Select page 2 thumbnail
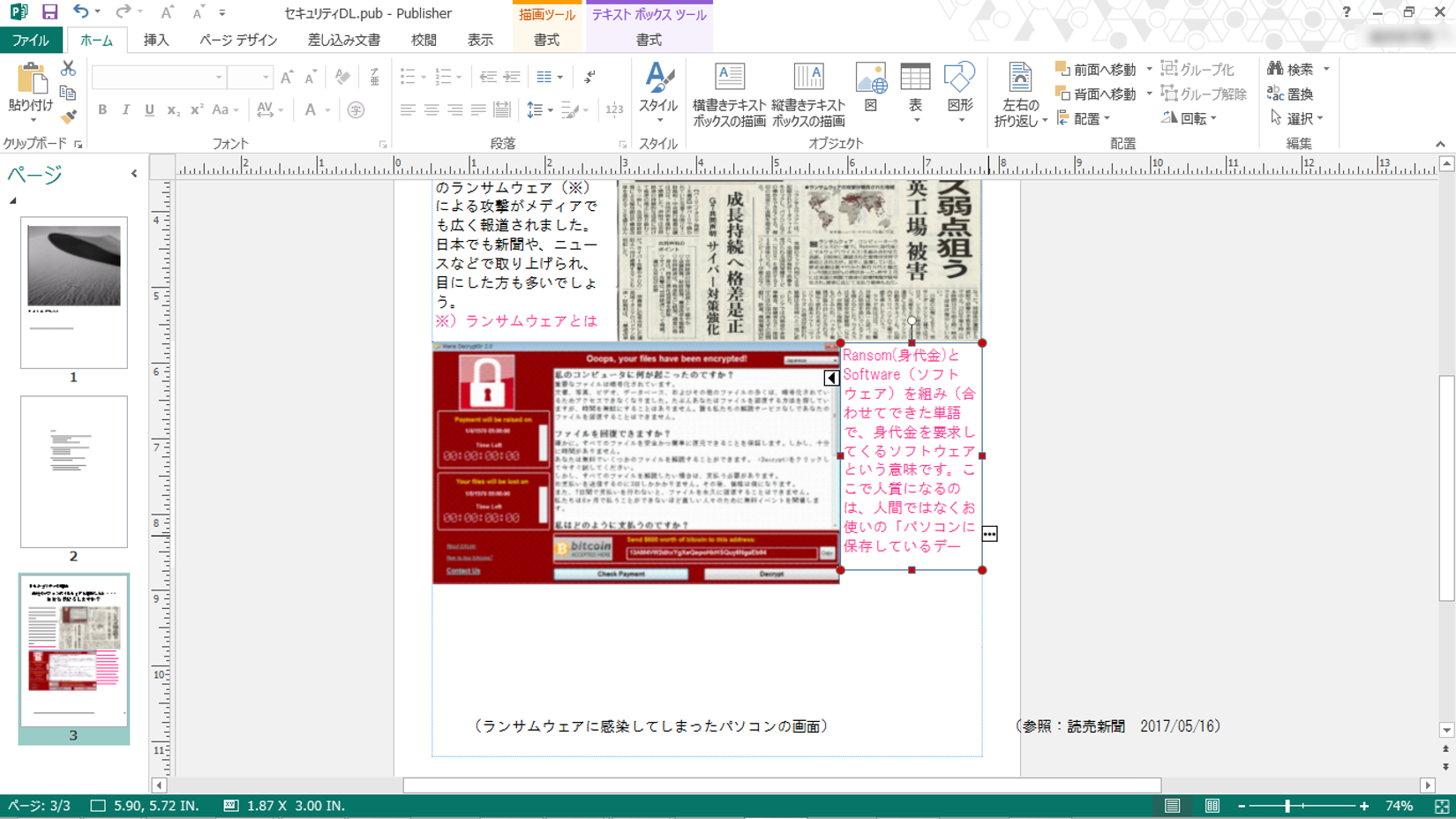This screenshot has height=819, width=1456. pos(74,471)
